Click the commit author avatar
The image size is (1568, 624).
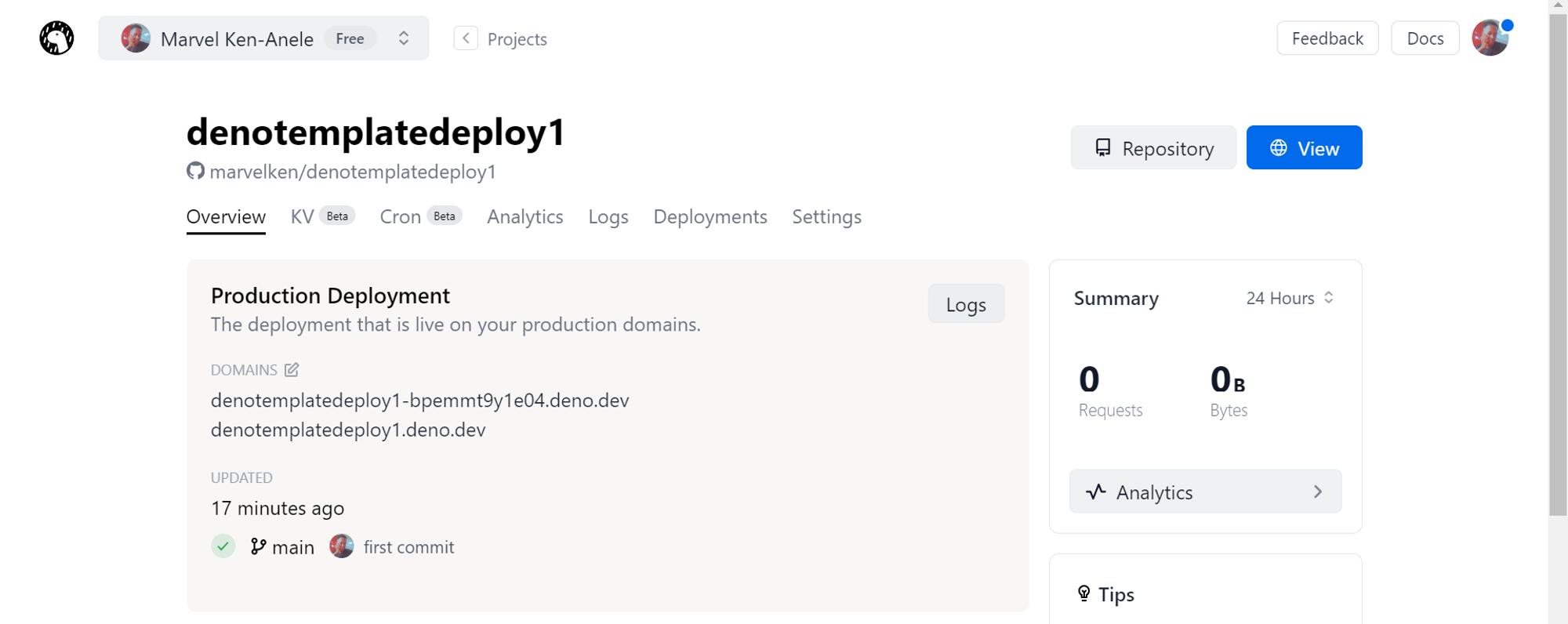point(341,546)
